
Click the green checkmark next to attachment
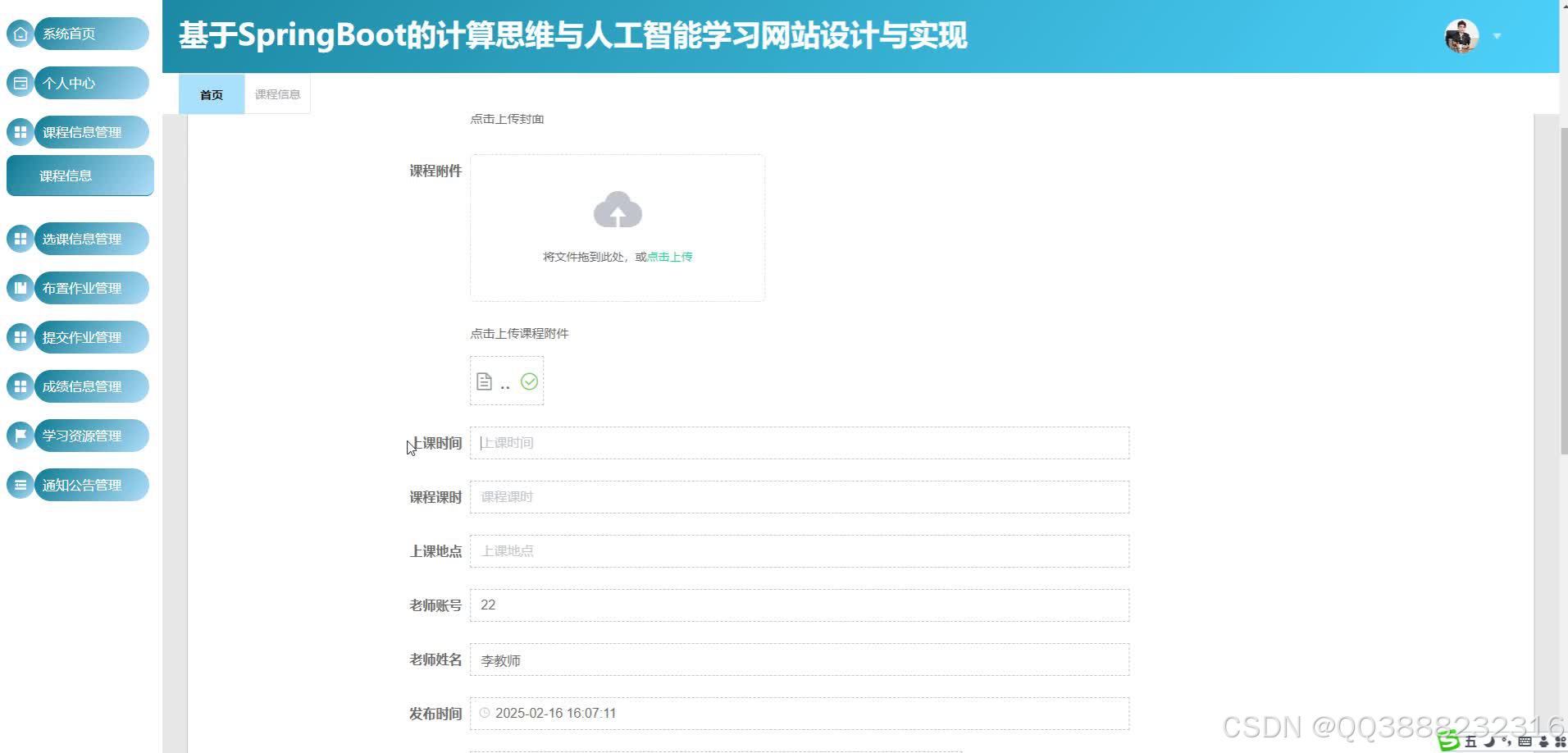529,381
